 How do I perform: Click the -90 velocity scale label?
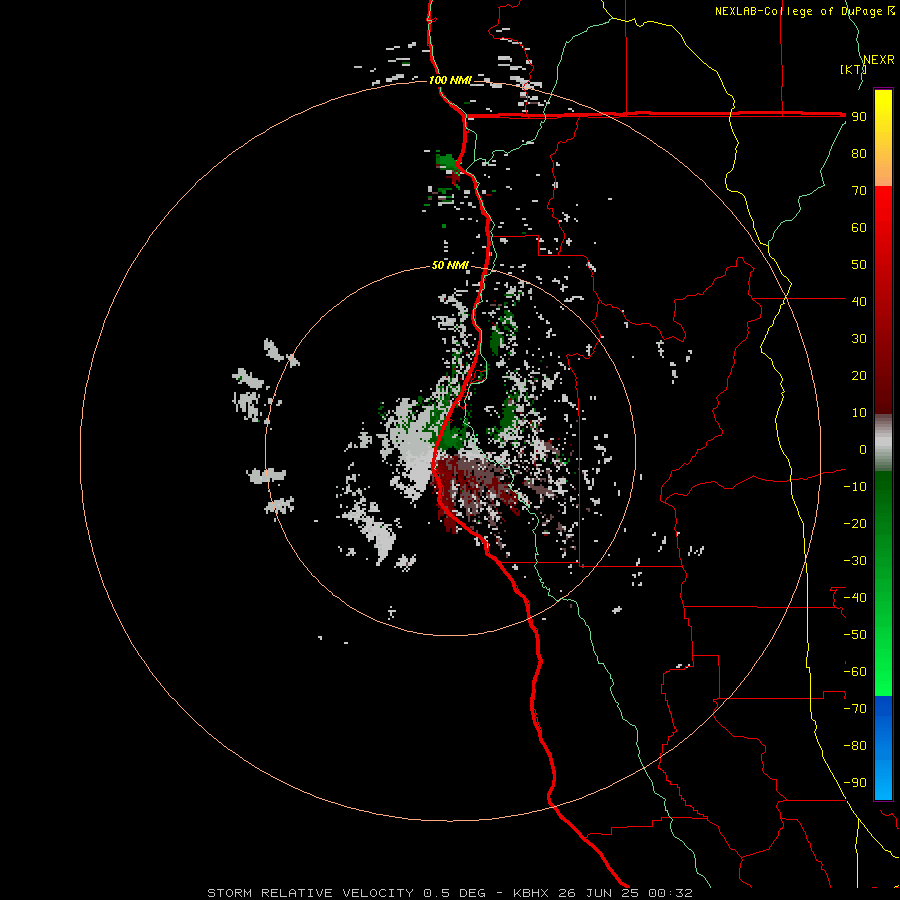(x=855, y=783)
